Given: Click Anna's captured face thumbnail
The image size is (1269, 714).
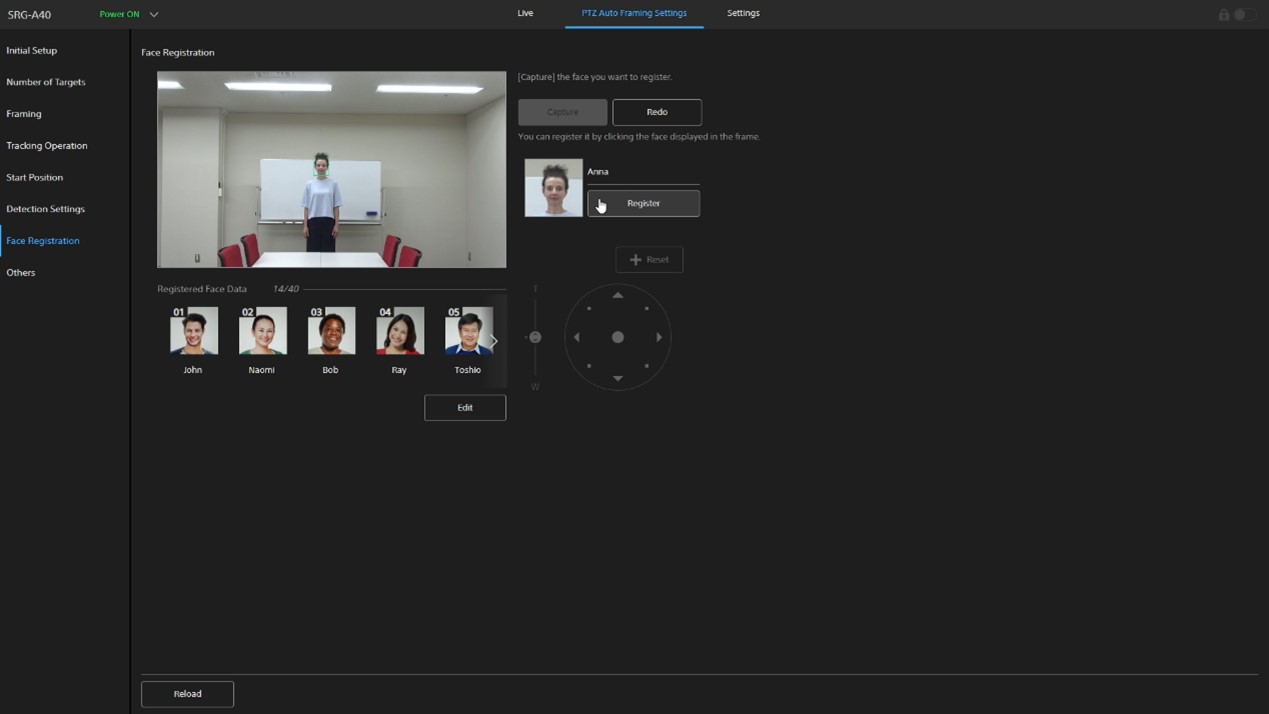Looking at the screenshot, I should click(x=553, y=188).
